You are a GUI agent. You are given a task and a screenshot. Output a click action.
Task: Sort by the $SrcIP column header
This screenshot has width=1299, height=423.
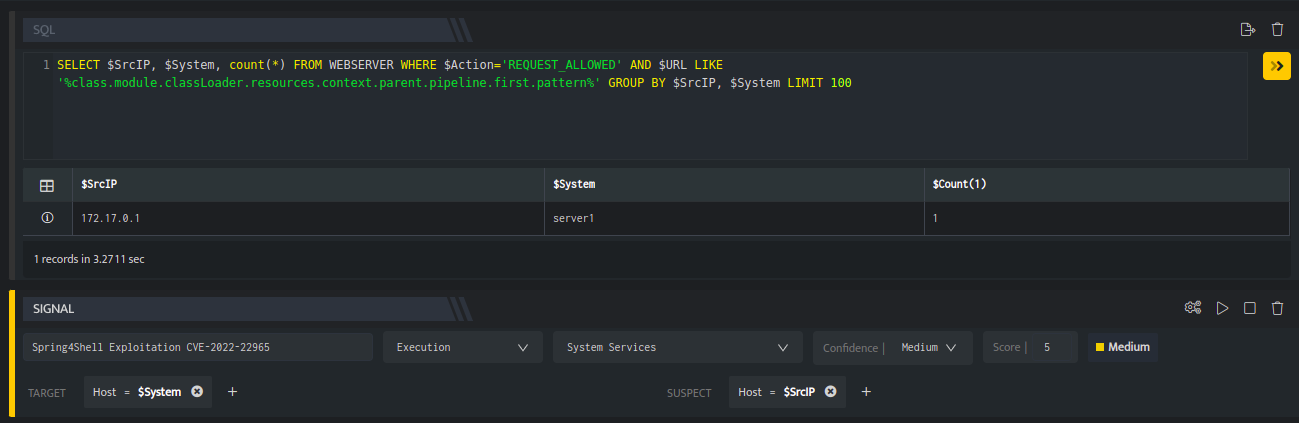click(x=307, y=185)
